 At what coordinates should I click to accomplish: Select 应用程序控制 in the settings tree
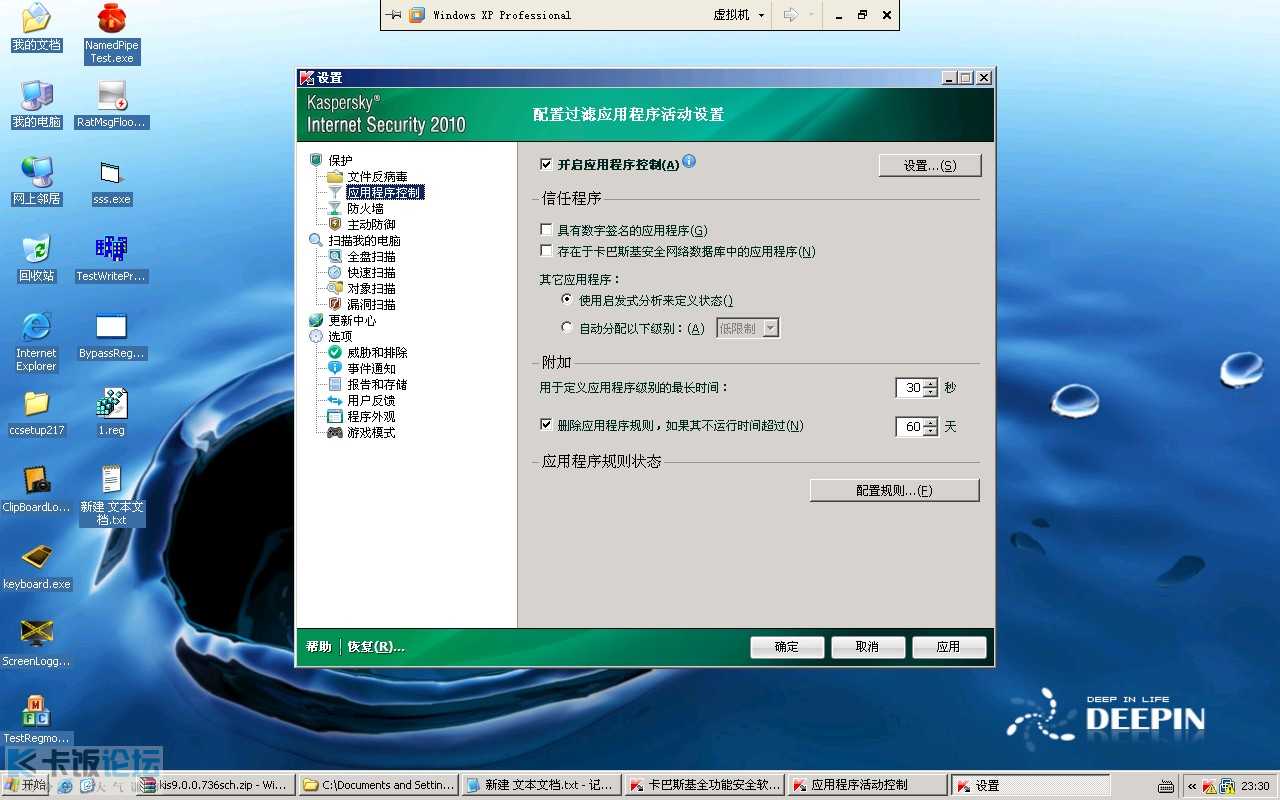tap(385, 192)
